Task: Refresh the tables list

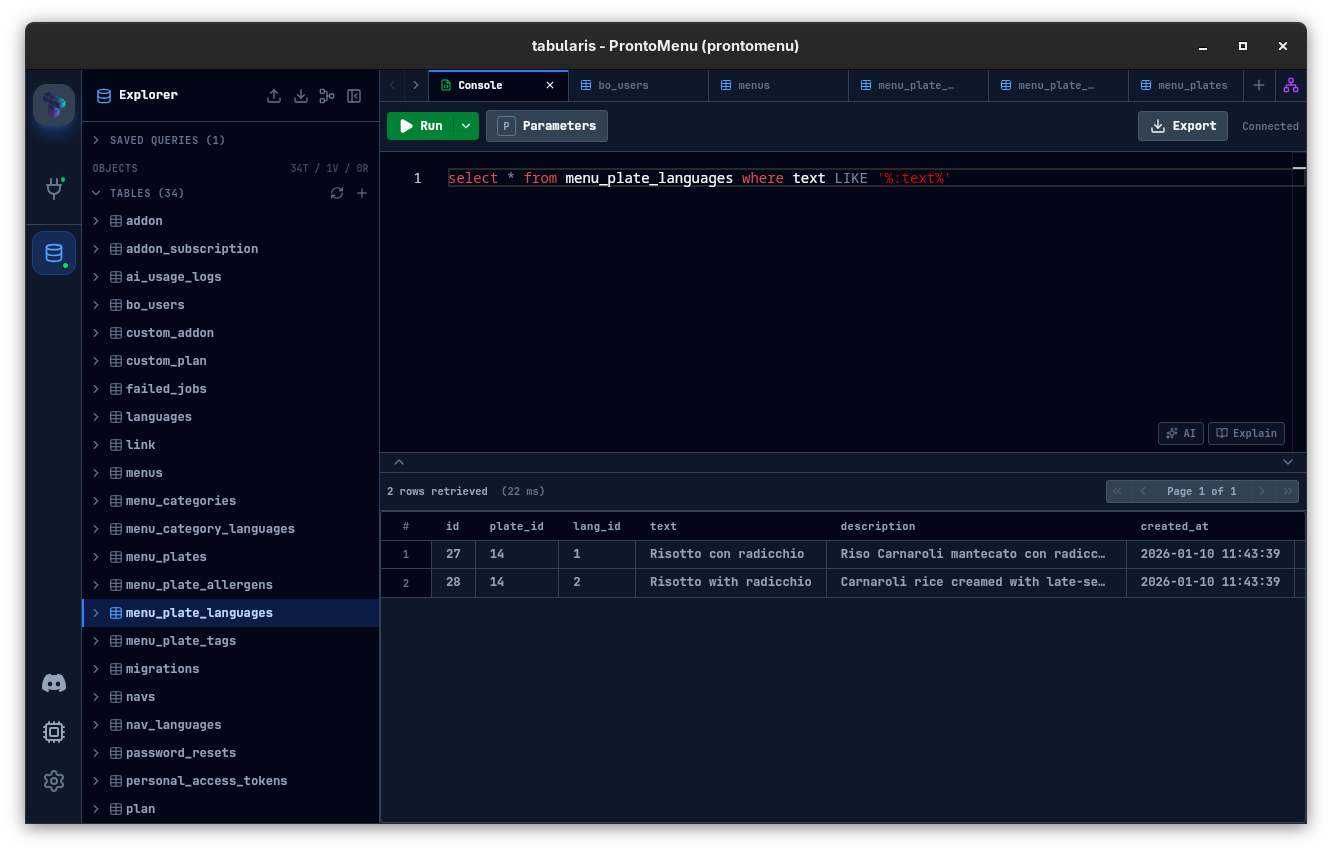Action: pyautogui.click(x=337, y=193)
